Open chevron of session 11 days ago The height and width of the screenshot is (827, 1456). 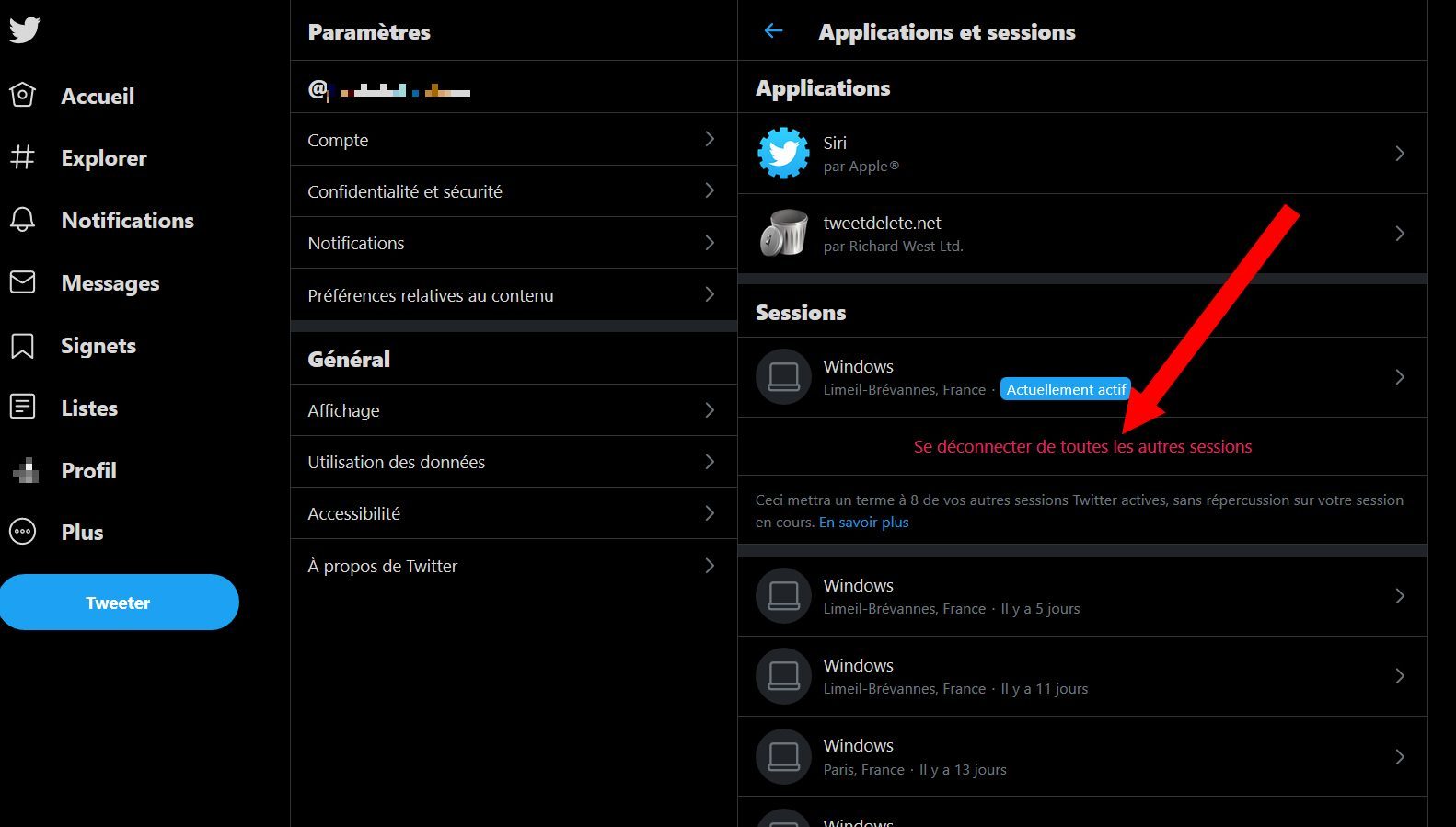[x=1400, y=676]
